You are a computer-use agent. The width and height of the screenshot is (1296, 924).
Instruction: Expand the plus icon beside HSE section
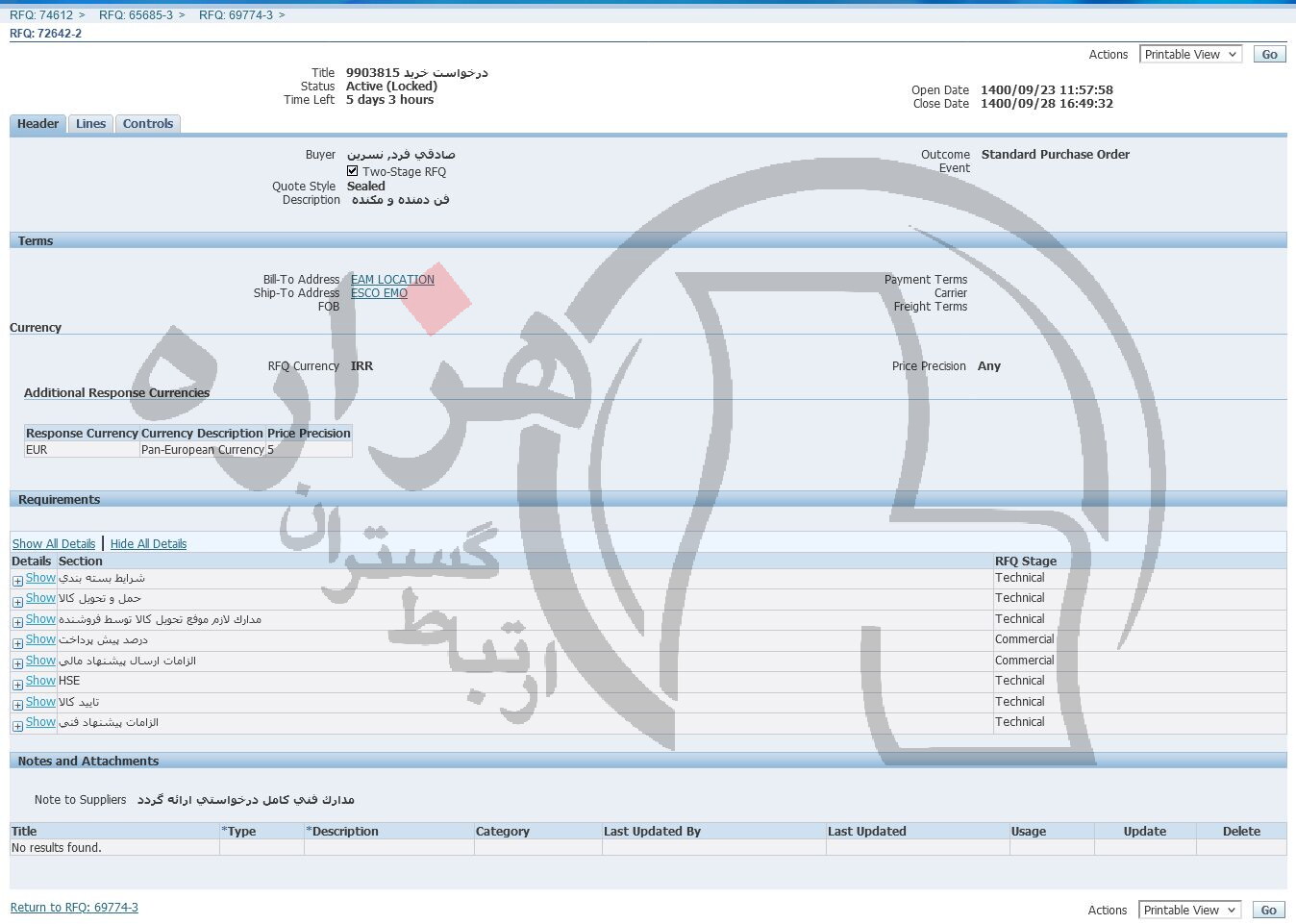(17, 684)
